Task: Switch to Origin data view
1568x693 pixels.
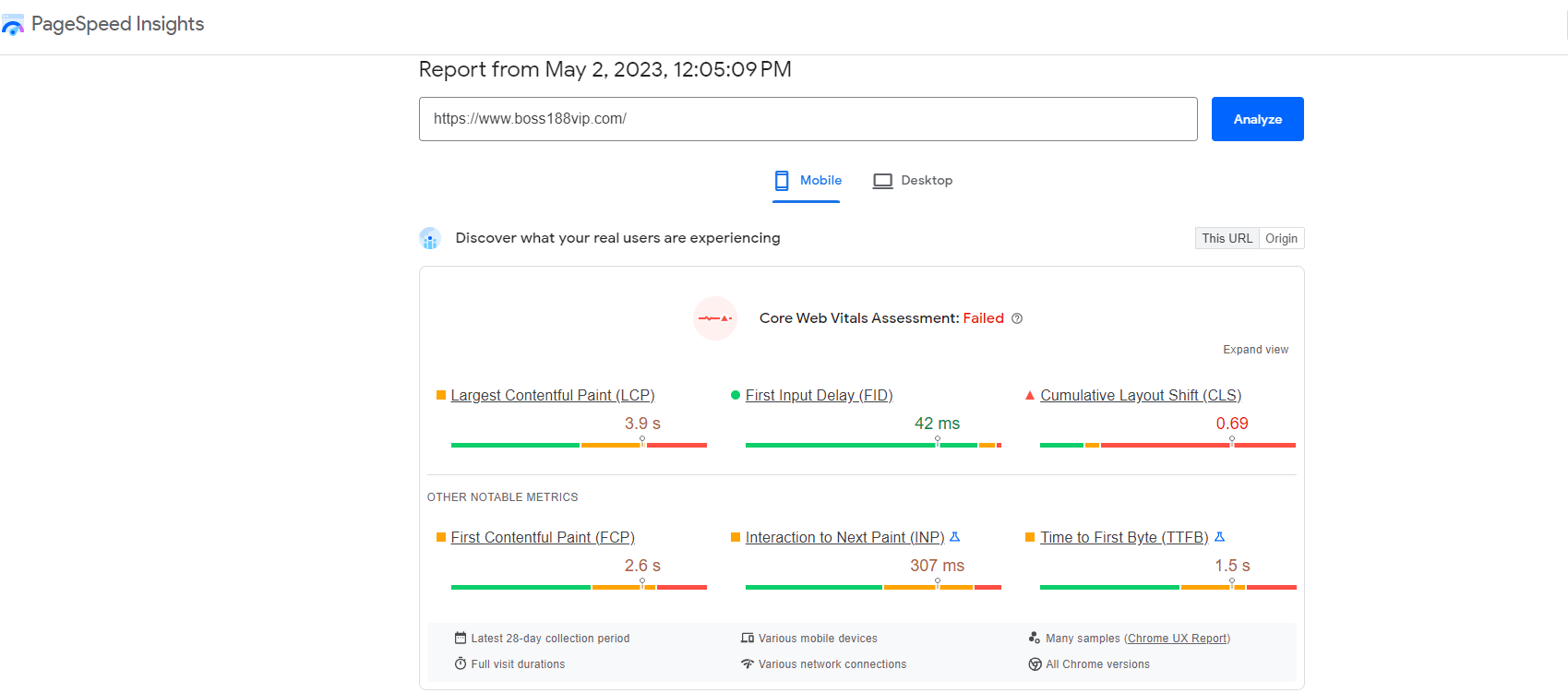Action: pos(1281,238)
